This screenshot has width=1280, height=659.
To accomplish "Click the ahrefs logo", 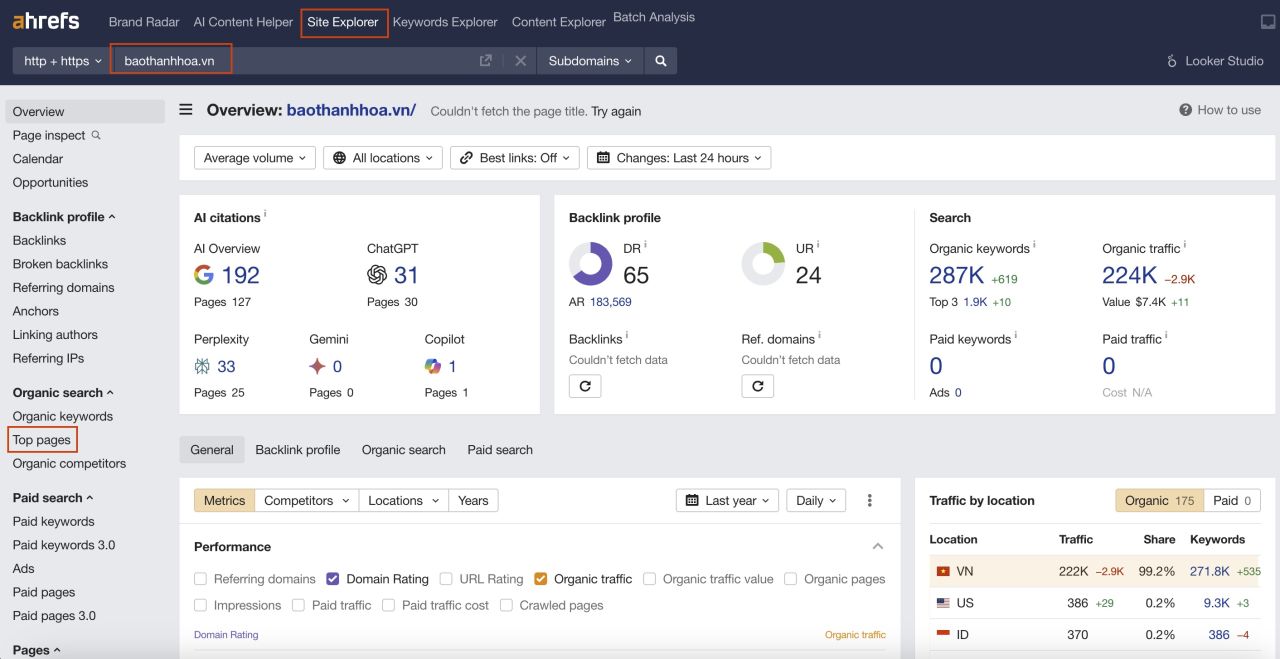I will coord(46,21).
